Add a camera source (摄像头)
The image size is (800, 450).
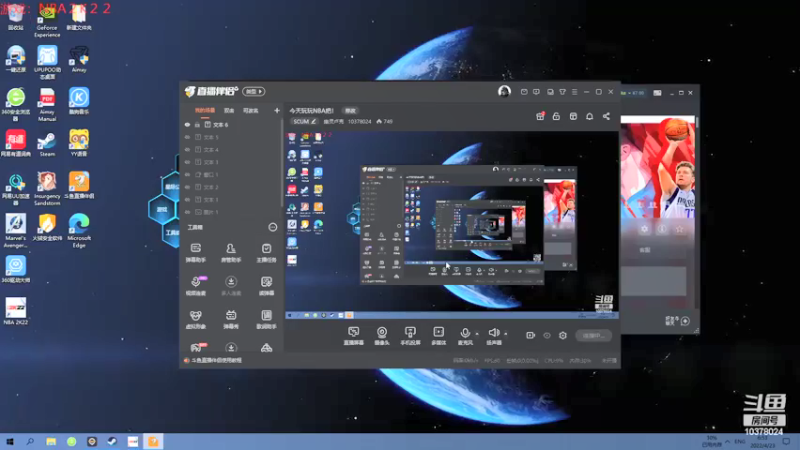[382, 336]
